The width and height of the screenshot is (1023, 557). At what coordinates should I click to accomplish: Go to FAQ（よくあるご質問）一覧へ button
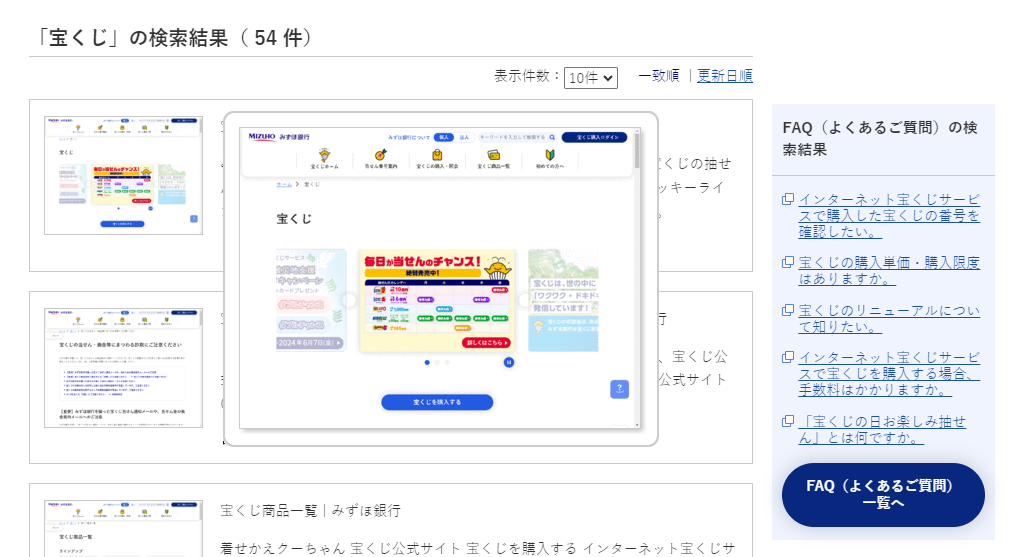click(883, 494)
